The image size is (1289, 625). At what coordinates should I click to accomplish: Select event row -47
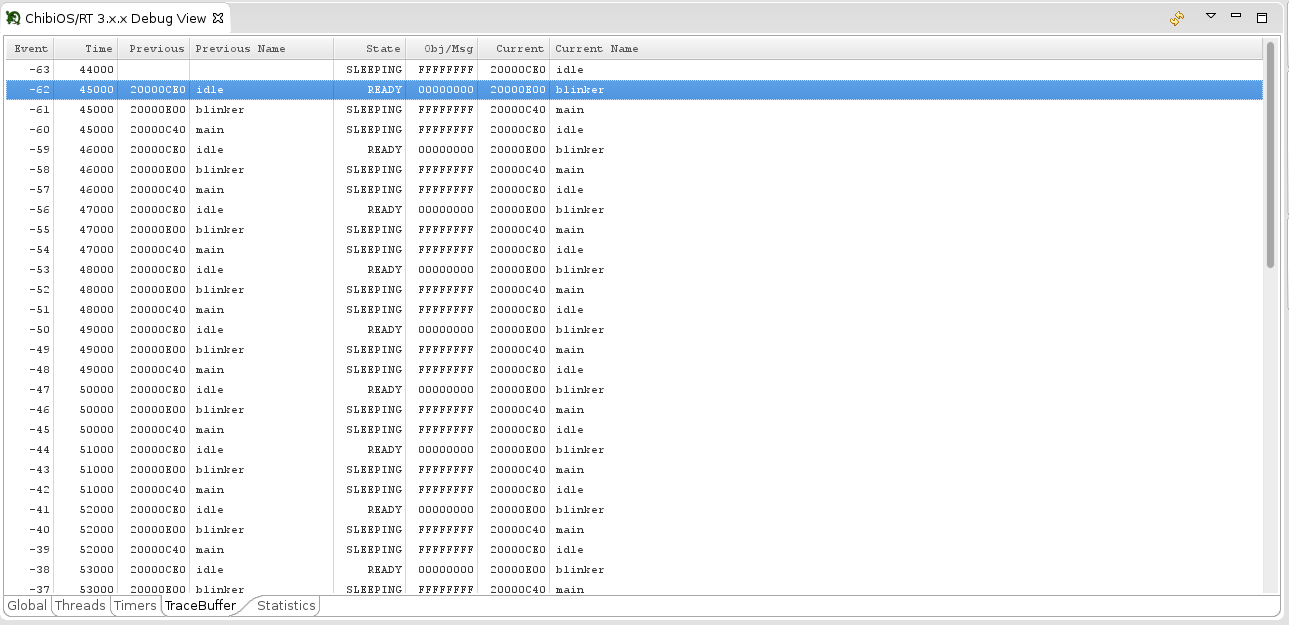[x=634, y=390]
